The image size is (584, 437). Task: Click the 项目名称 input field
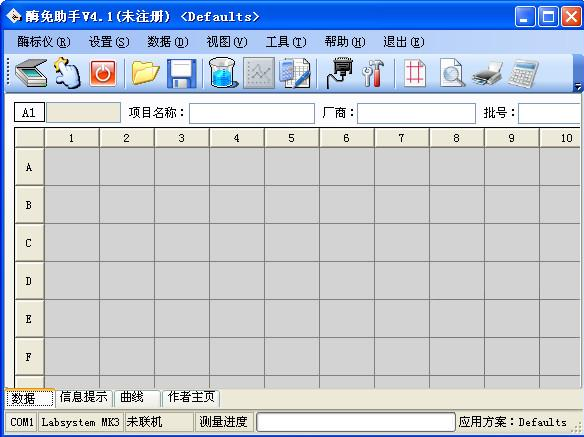pyautogui.click(x=252, y=113)
